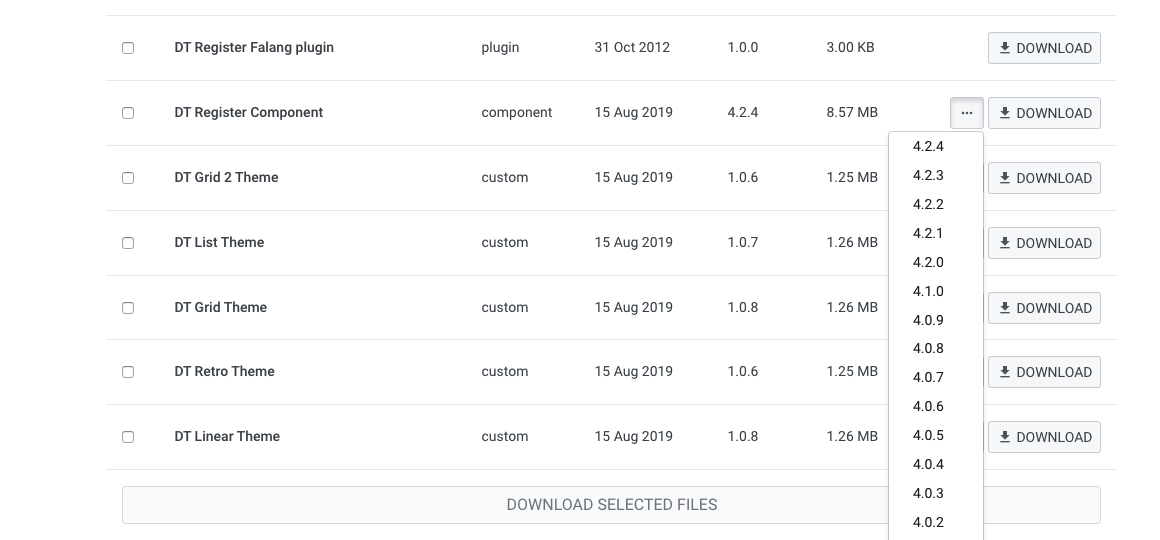Tick the DT Register Component checkbox
Viewport: 1160px width, 540px height.
click(x=128, y=113)
